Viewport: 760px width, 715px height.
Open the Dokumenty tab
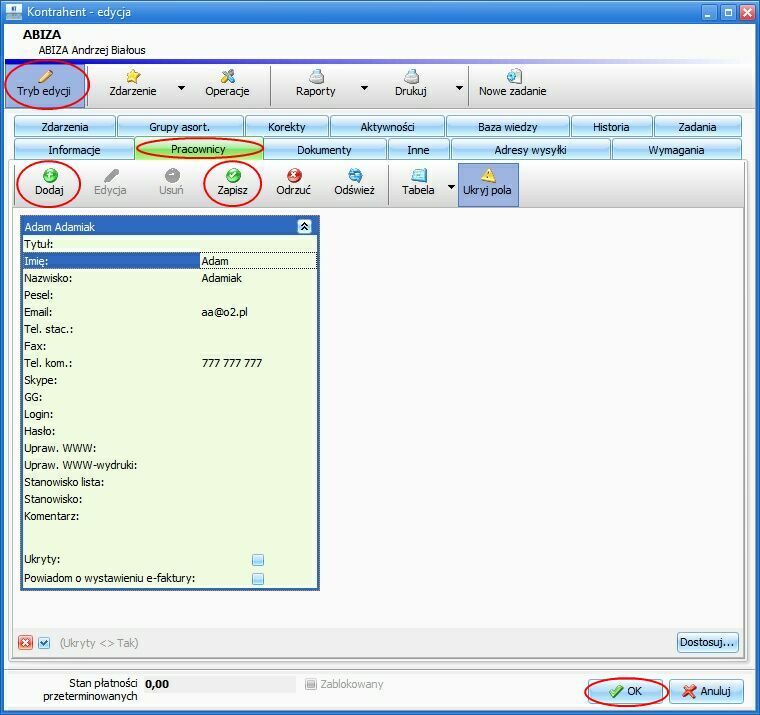[324, 150]
